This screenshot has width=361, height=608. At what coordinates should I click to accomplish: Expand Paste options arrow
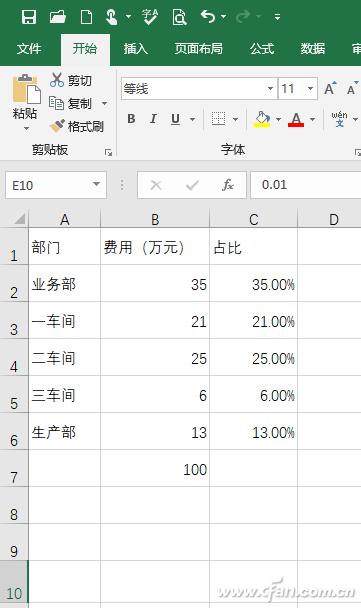pyautogui.click(x=26, y=128)
